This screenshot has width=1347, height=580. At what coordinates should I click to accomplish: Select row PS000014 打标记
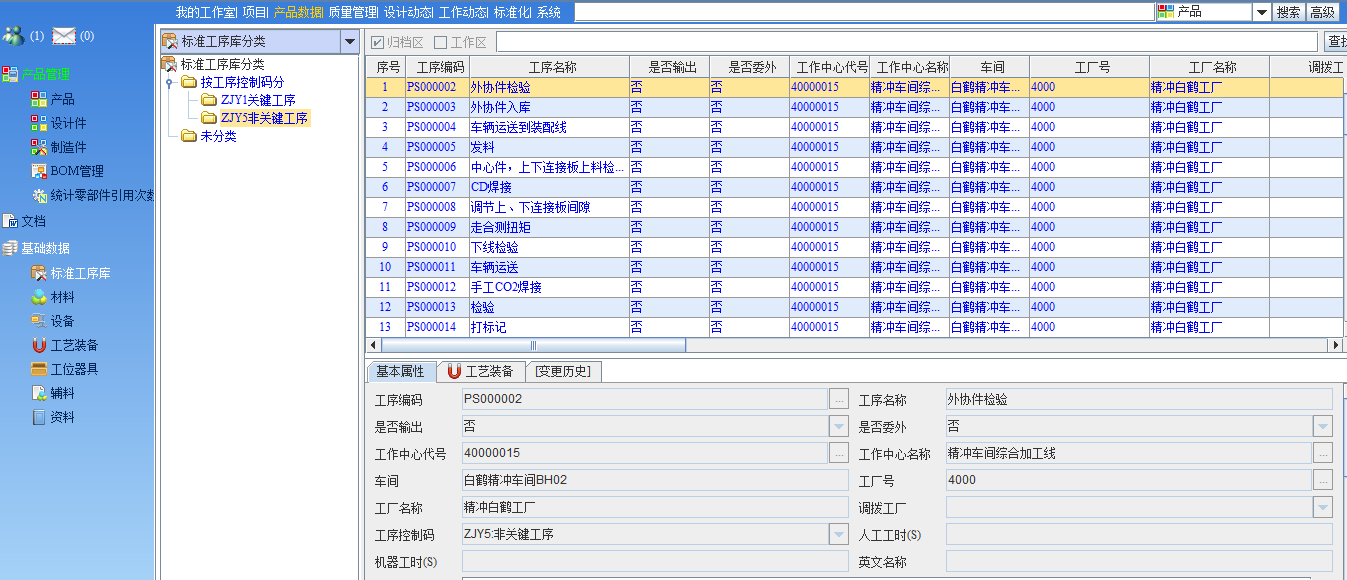tap(855, 327)
